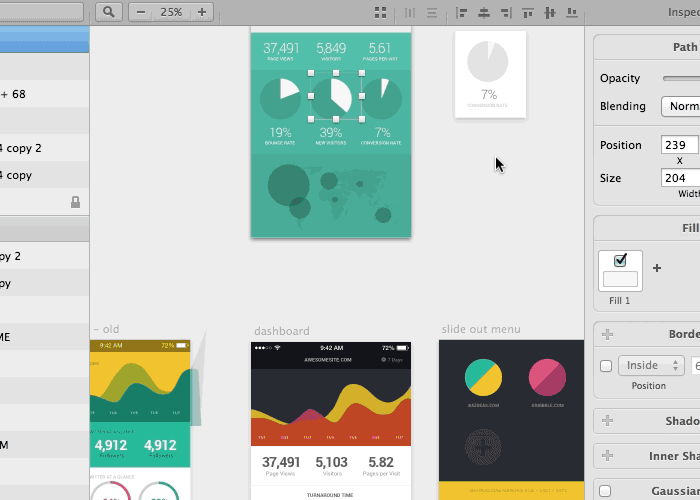Image resolution: width=700 pixels, height=500 pixels.
Task: Click the 7% conversion rate pie on teal artboard
Action: [382, 99]
